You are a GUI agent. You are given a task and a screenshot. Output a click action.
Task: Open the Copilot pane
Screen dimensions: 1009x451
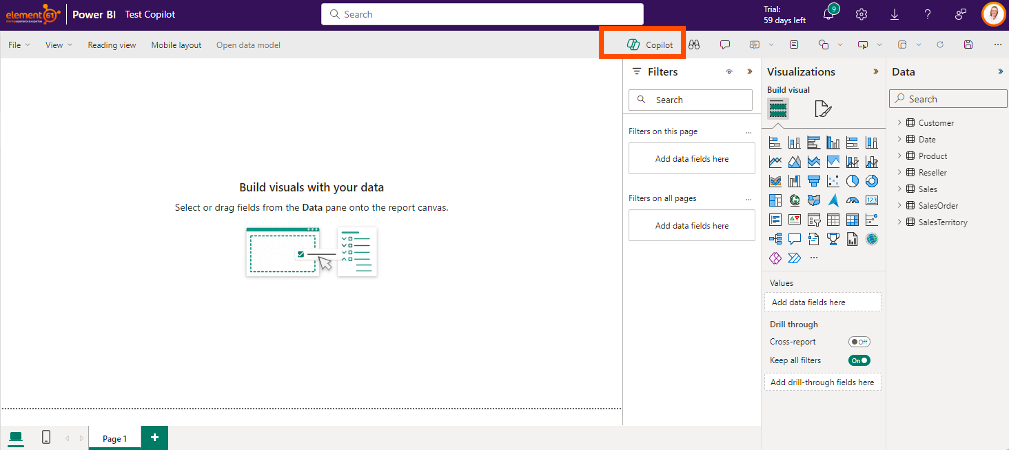pyautogui.click(x=650, y=45)
